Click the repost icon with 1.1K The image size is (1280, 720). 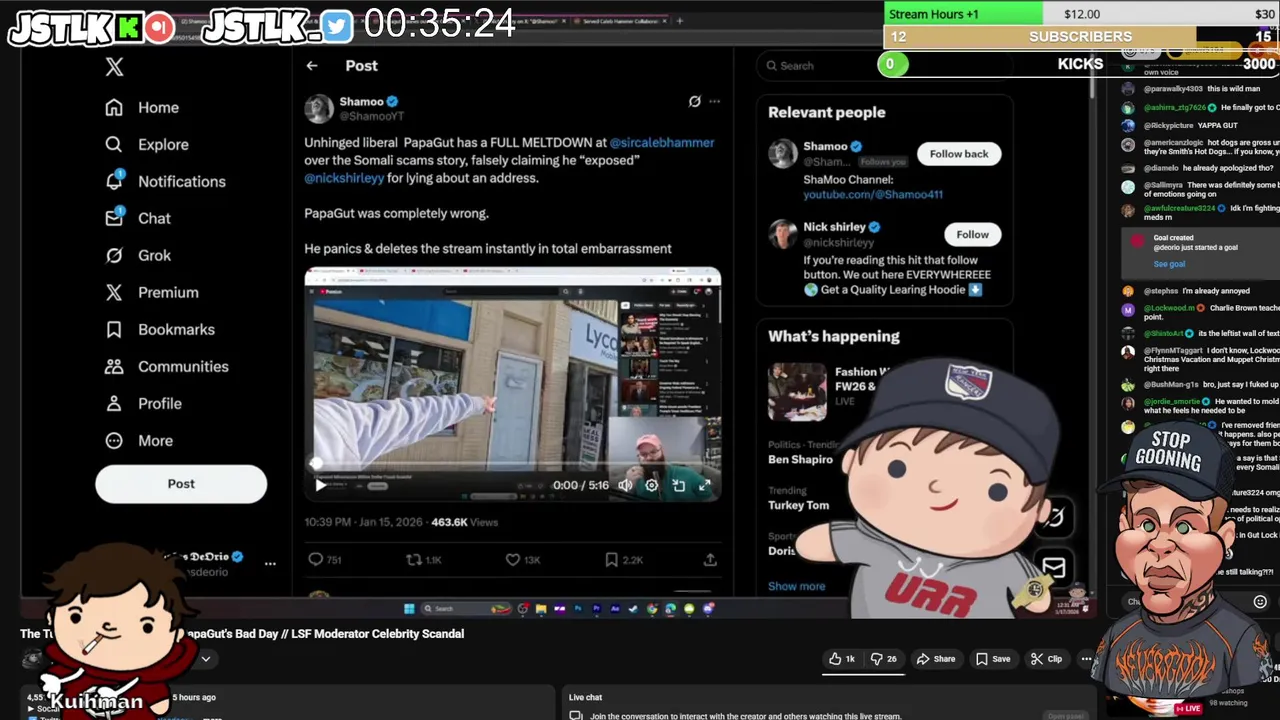coord(413,560)
